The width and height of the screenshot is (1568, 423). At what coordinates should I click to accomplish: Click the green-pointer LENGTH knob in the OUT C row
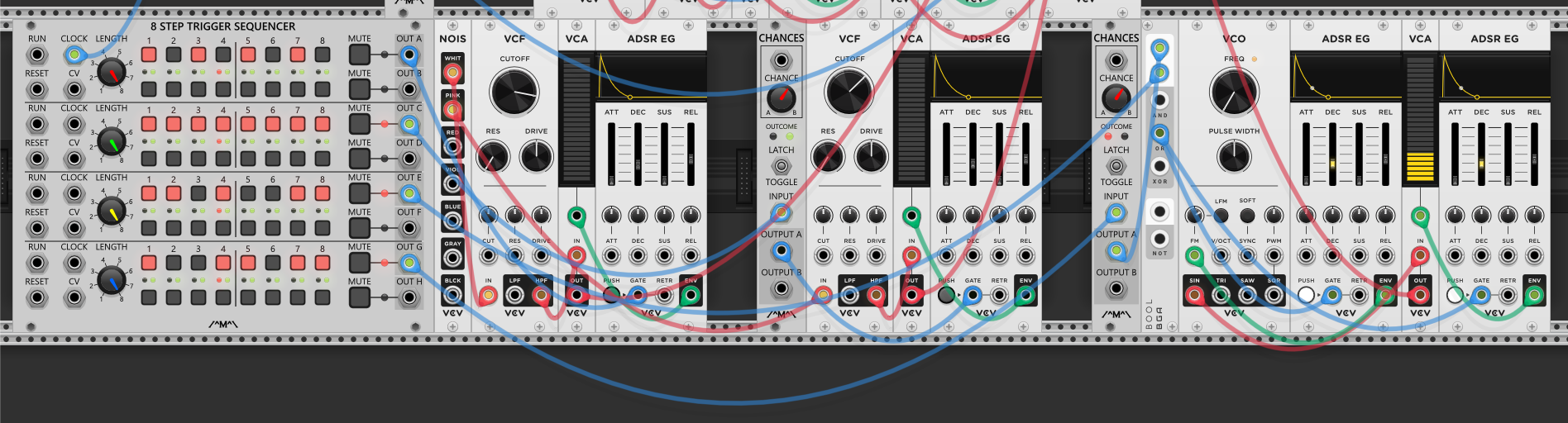(x=111, y=142)
